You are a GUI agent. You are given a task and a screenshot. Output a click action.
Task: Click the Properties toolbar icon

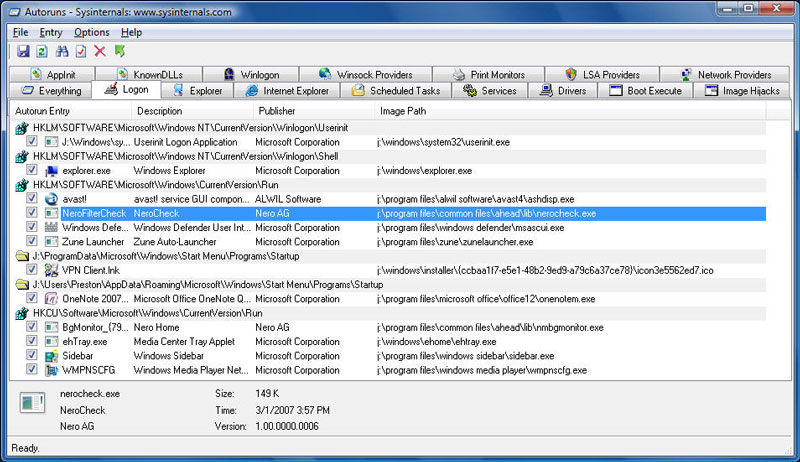(80, 51)
